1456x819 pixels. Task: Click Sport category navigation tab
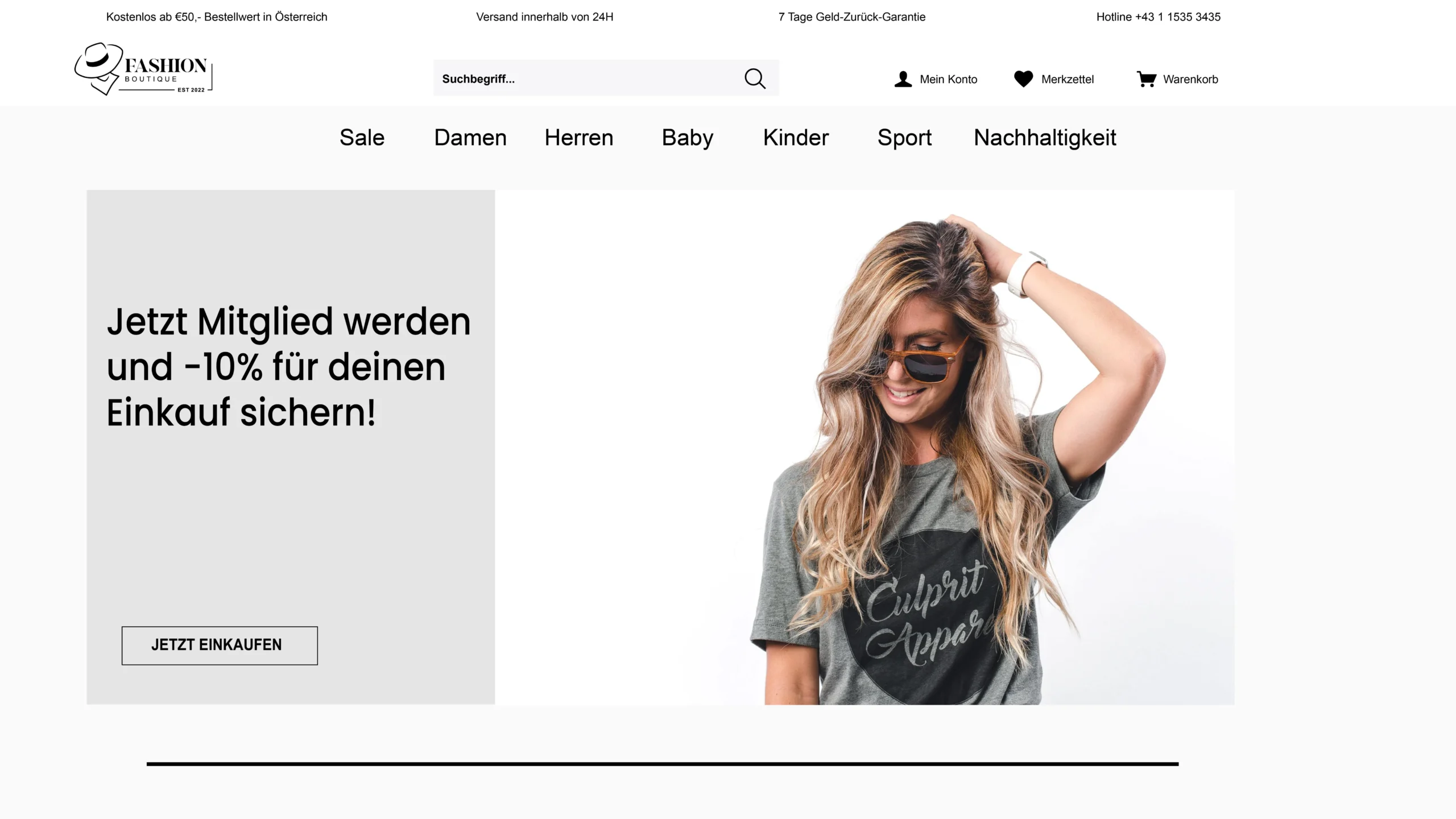point(904,136)
